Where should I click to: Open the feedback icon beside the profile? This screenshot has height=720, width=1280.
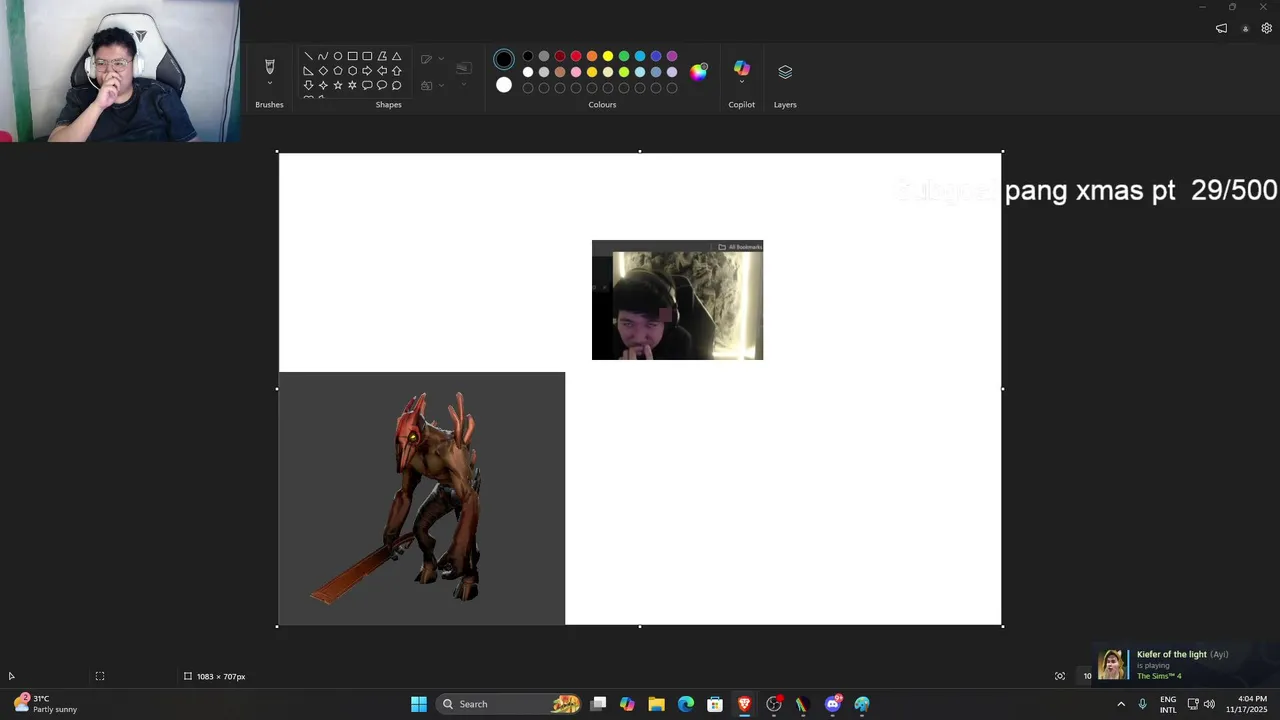[1221, 28]
